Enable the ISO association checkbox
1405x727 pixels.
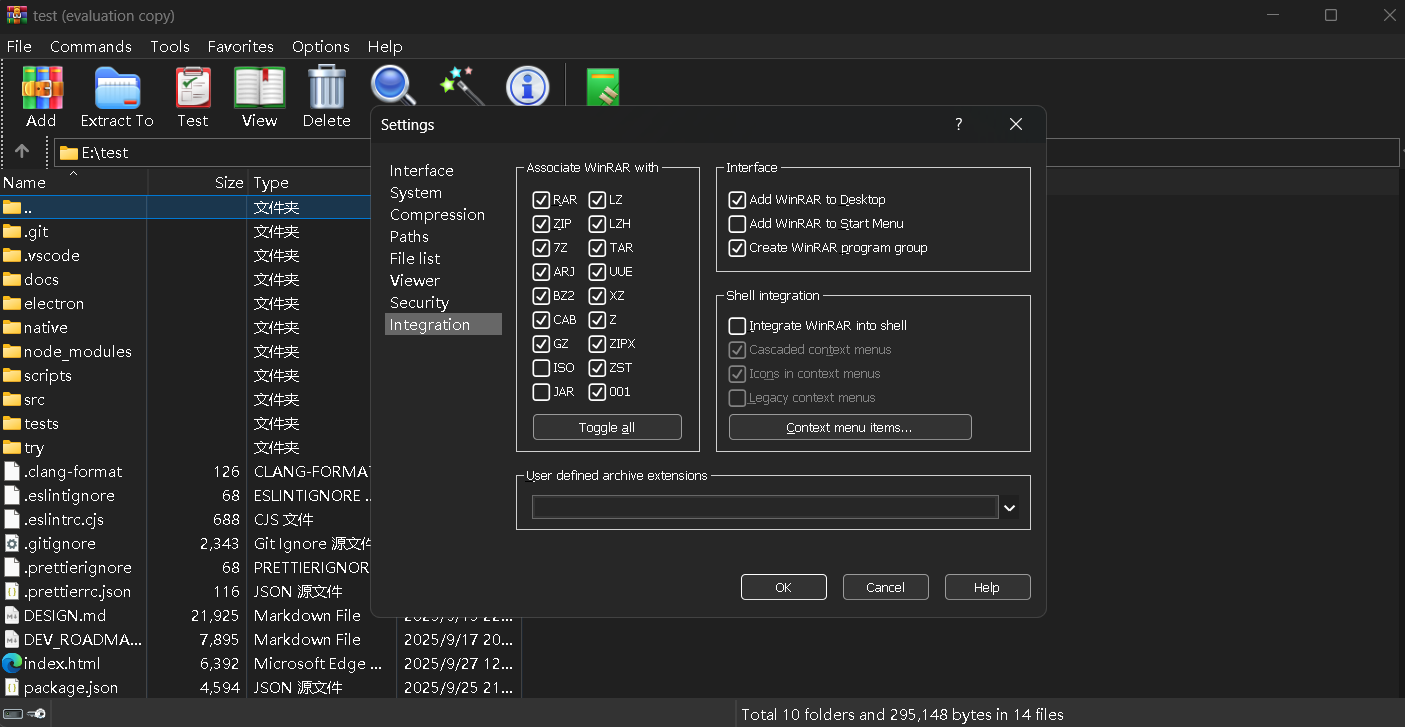coord(541,368)
